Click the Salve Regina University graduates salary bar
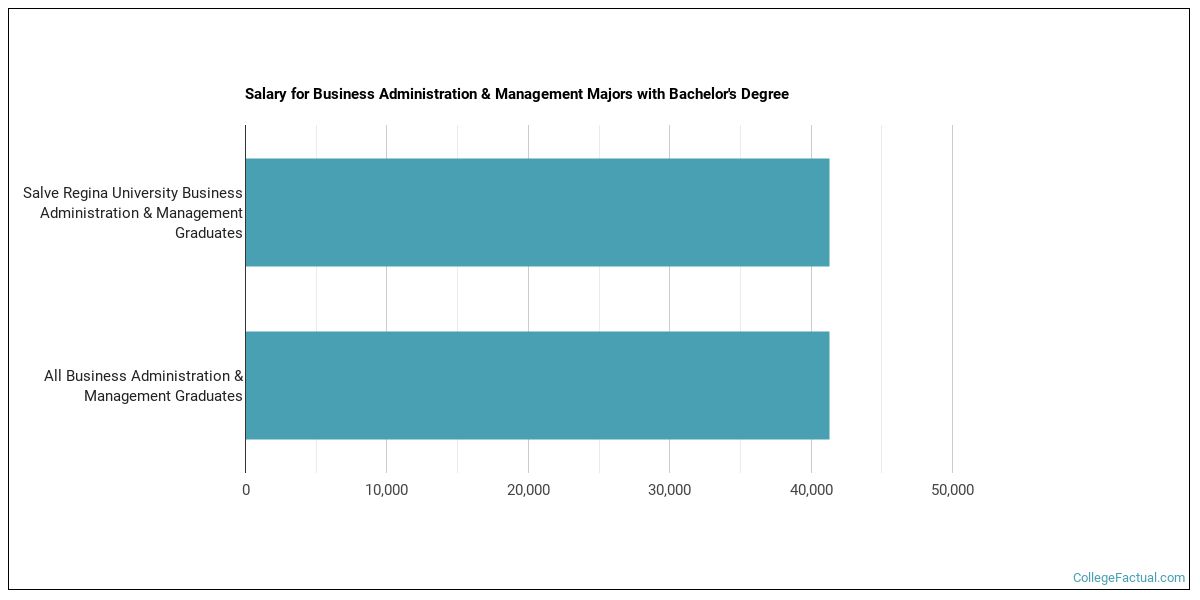The image size is (1200, 600). 537,212
